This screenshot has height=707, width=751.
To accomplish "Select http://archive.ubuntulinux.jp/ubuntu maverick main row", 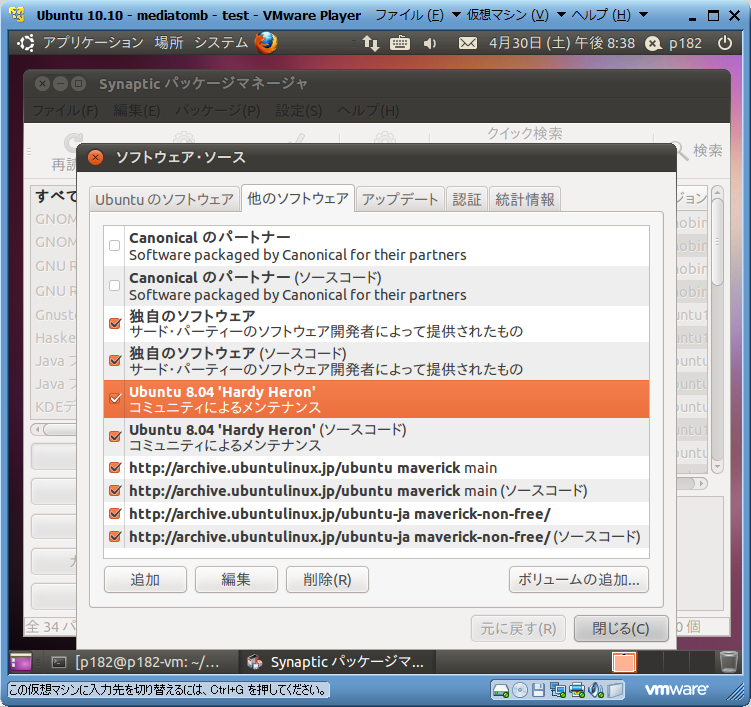I will click(x=376, y=468).
